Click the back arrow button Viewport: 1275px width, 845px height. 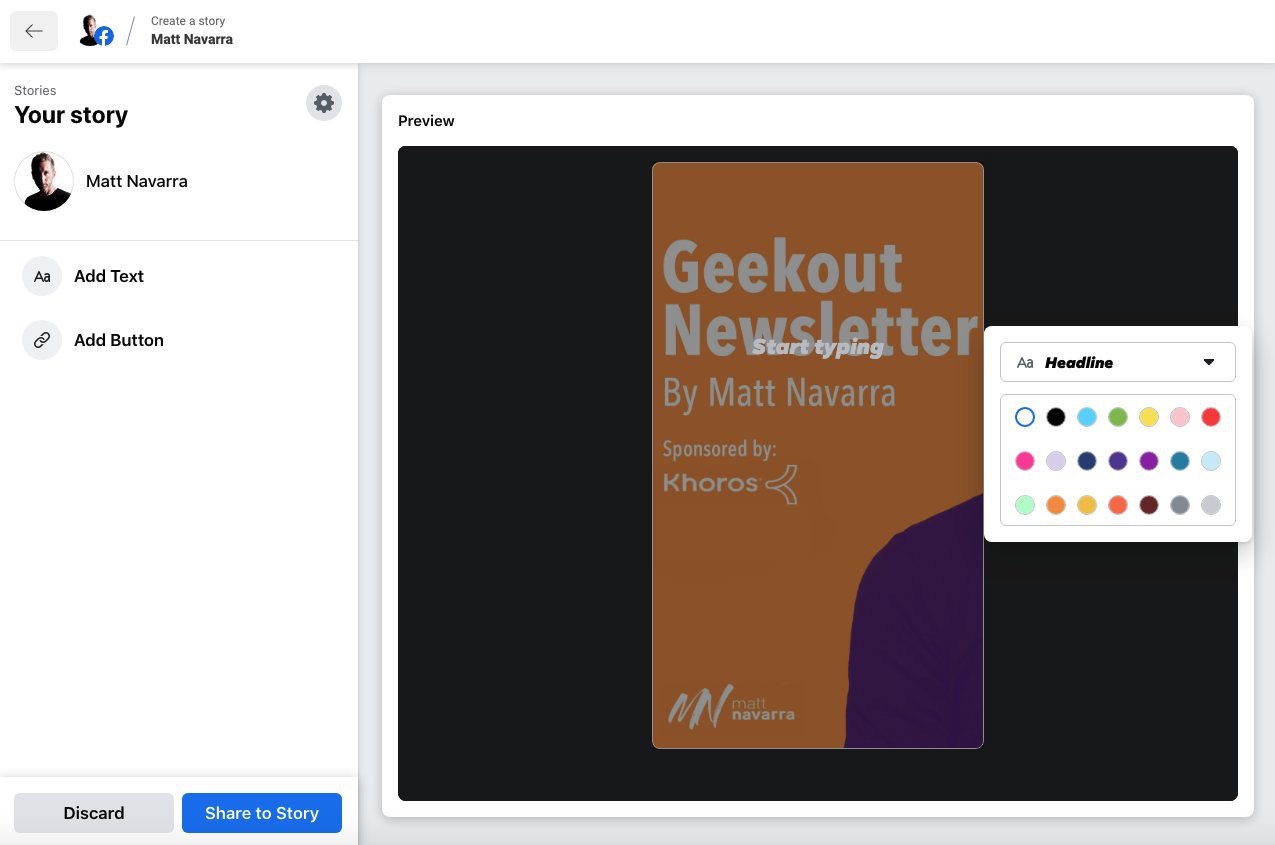pyautogui.click(x=34, y=31)
